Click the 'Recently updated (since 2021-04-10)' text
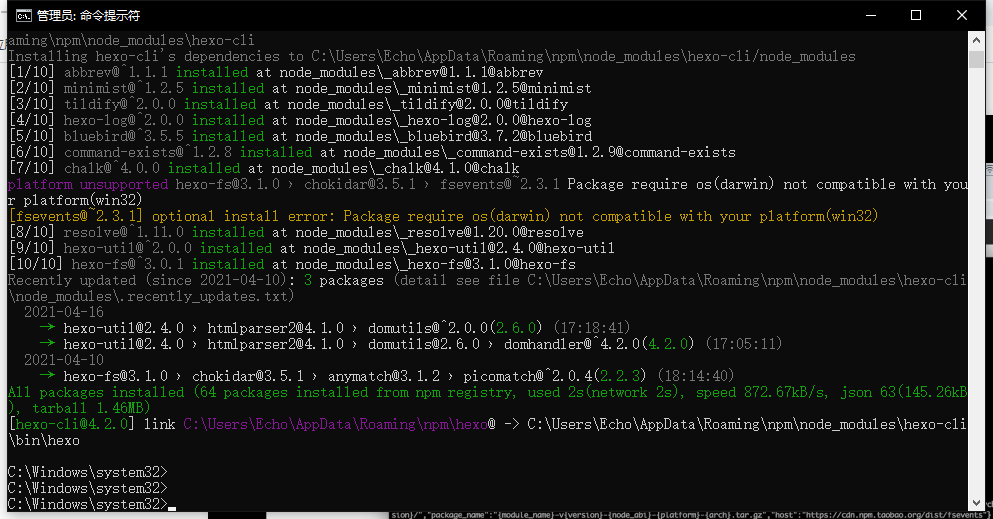Image resolution: width=993 pixels, height=519 pixels. point(152,280)
